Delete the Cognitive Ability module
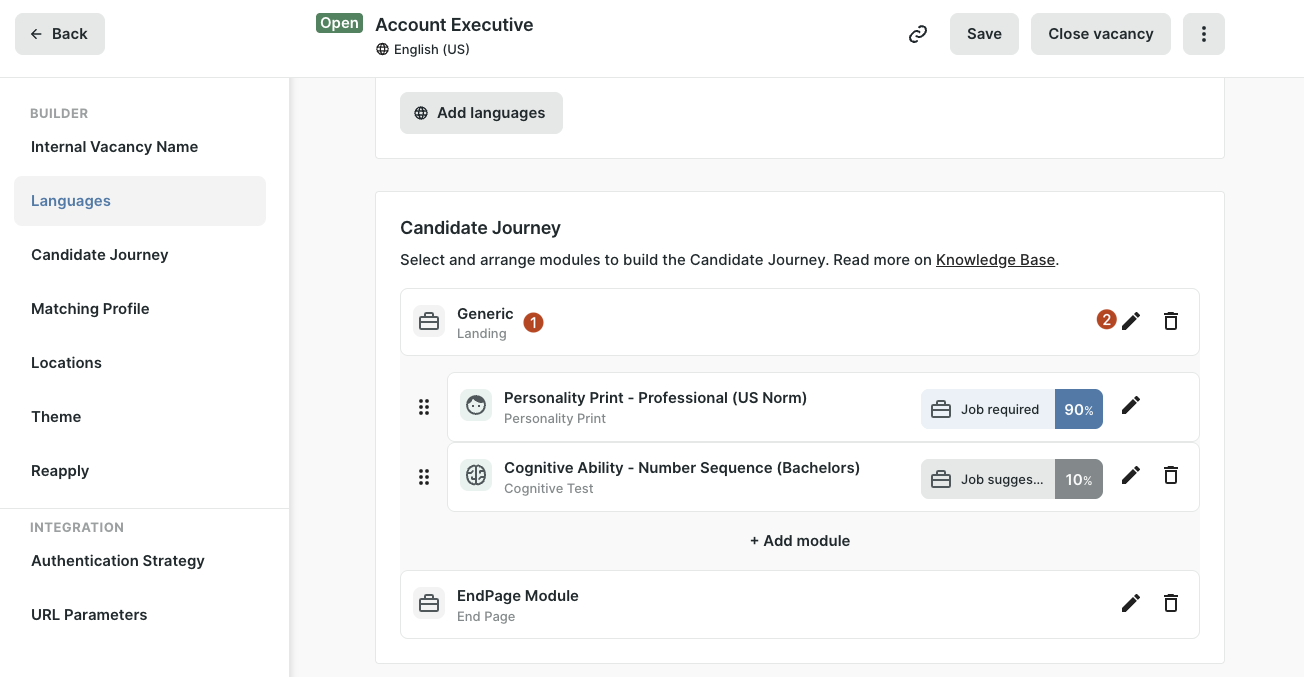1304x677 pixels. pyautogui.click(x=1170, y=476)
